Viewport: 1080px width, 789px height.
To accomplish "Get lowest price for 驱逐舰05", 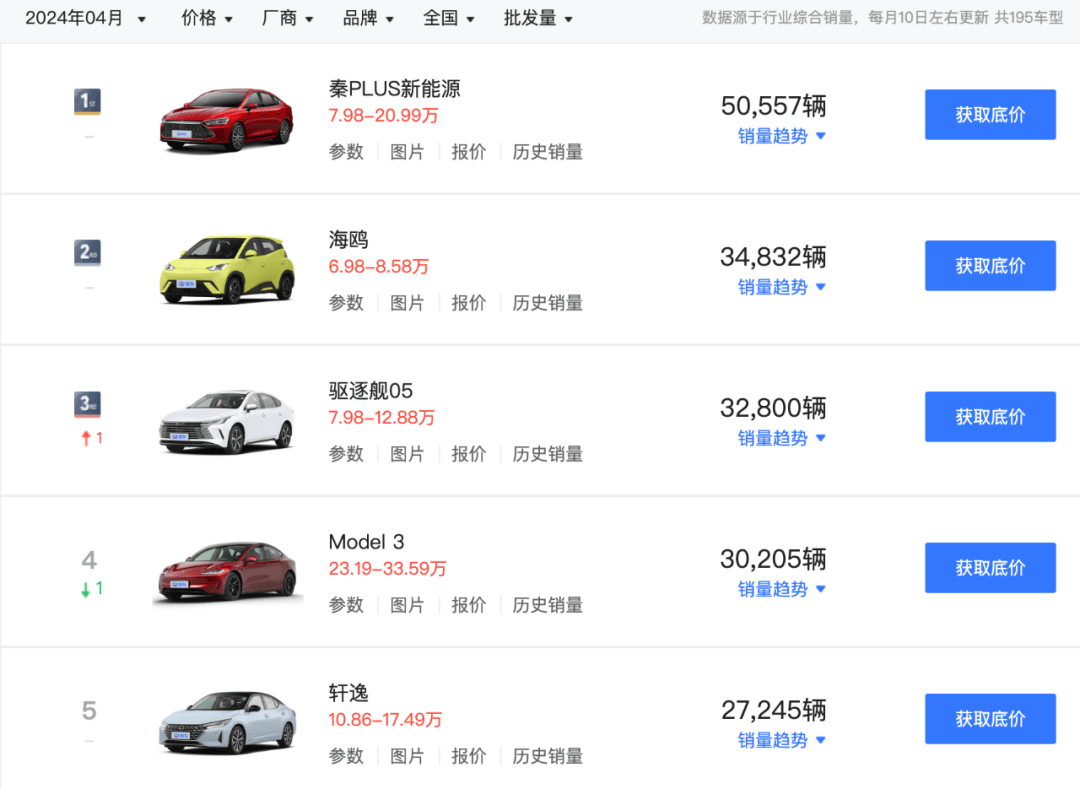I will pos(989,417).
